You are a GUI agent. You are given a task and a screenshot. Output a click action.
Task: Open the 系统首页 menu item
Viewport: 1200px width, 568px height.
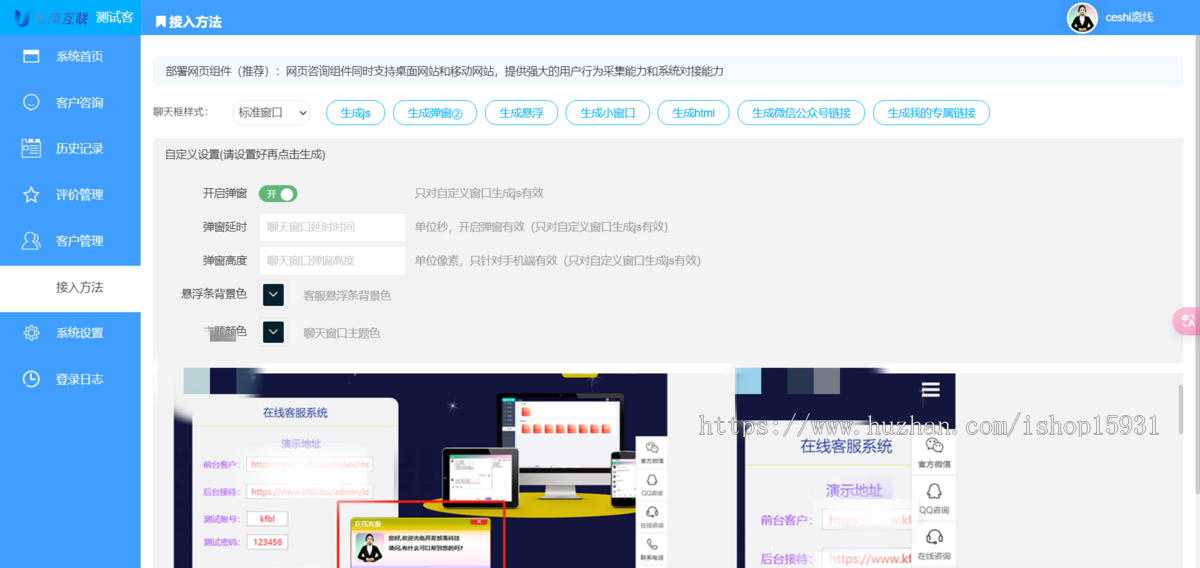tap(70, 56)
